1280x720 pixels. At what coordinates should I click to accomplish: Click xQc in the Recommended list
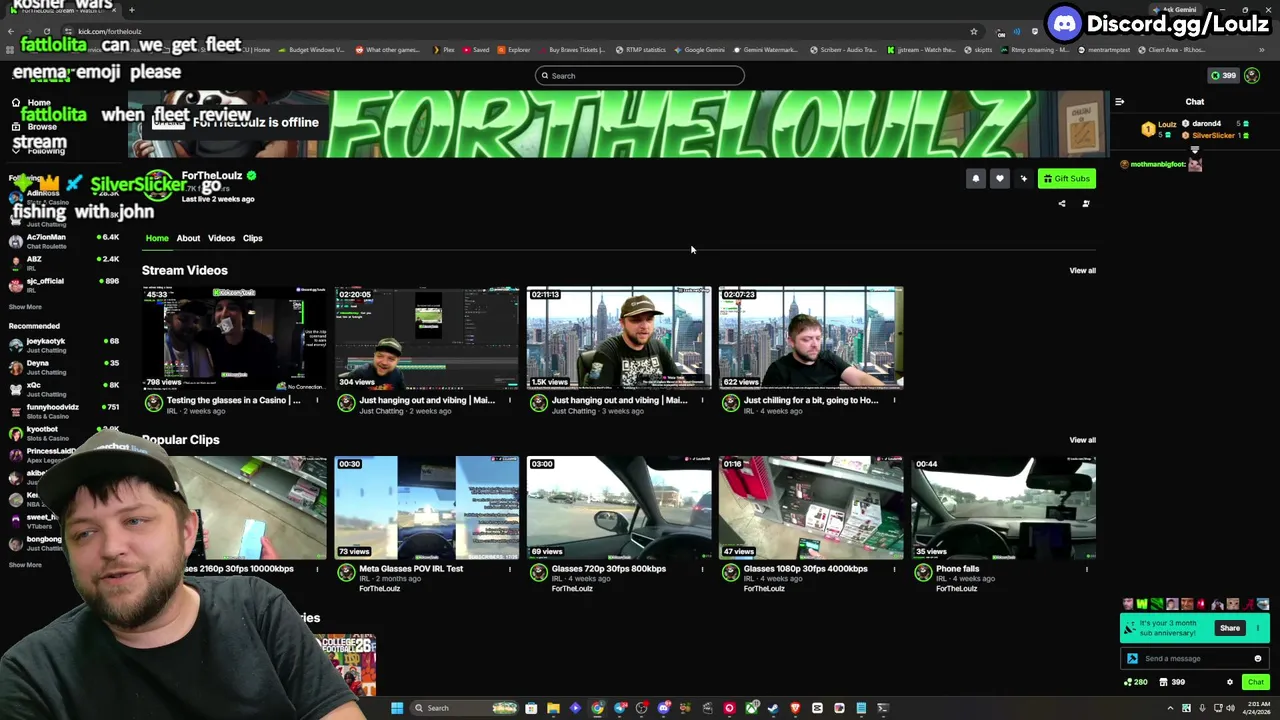66,389
